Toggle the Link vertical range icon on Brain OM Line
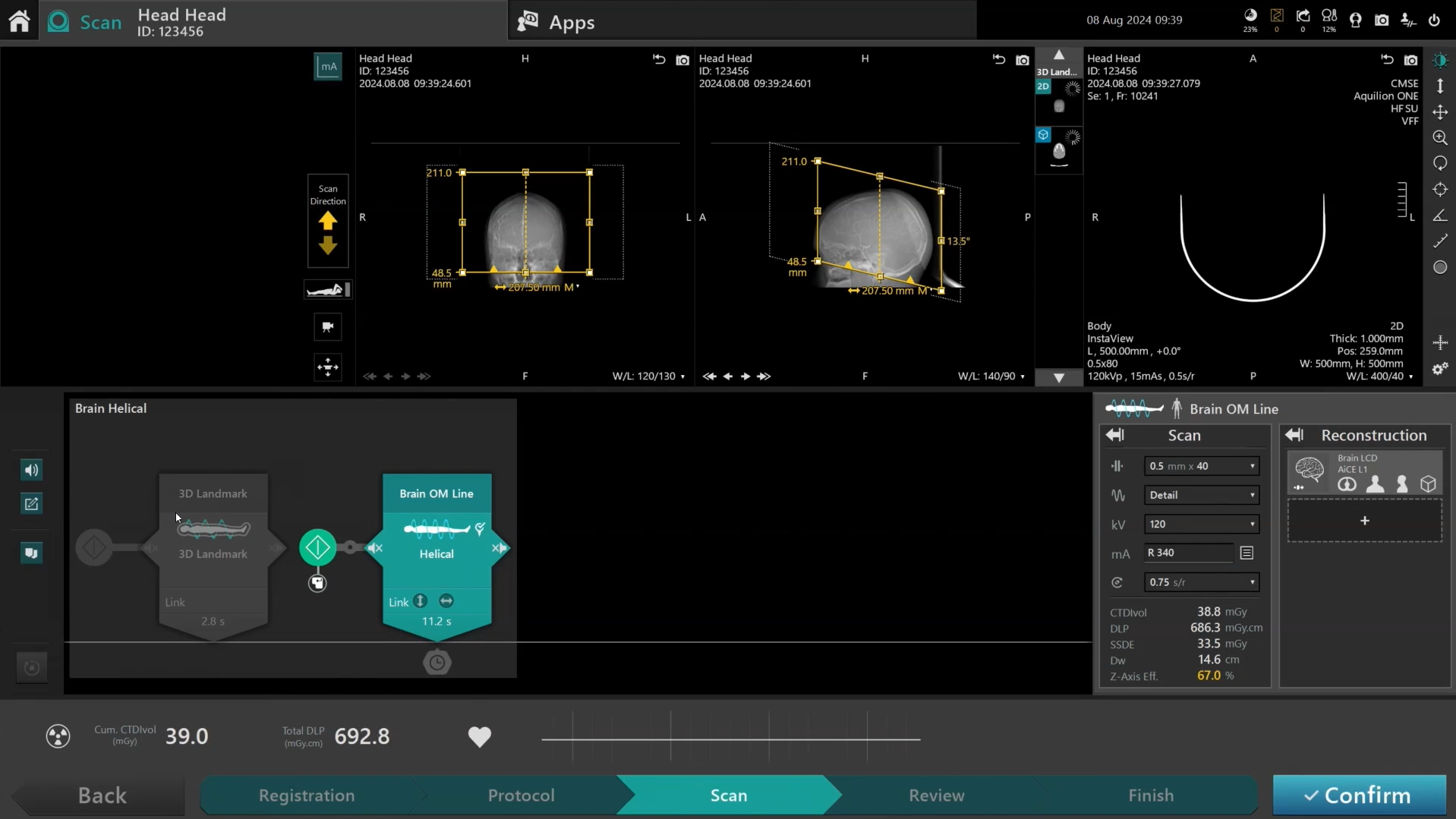 [x=421, y=601]
